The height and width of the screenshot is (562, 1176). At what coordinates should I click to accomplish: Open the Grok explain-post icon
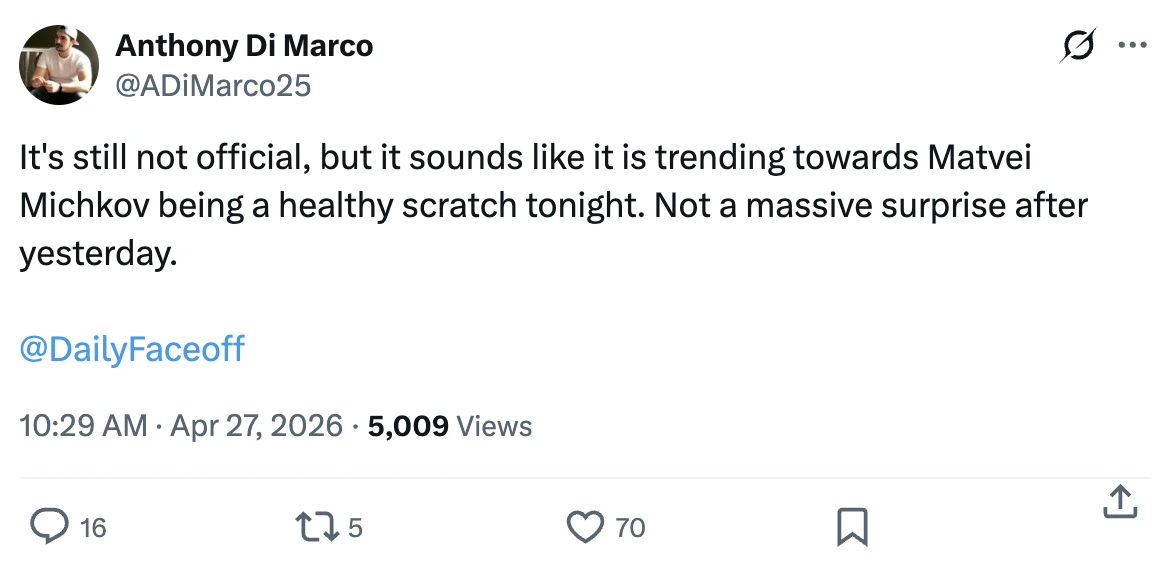coord(1079,46)
